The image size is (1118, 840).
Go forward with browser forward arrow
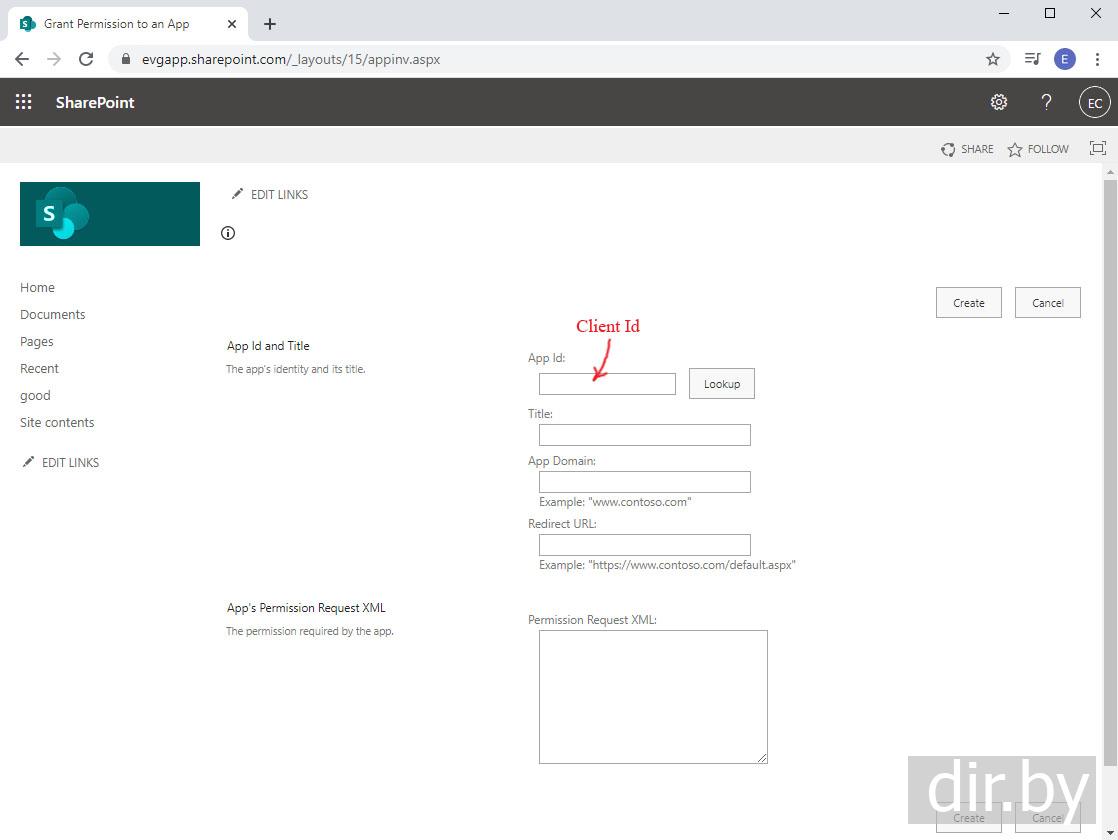(x=53, y=59)
